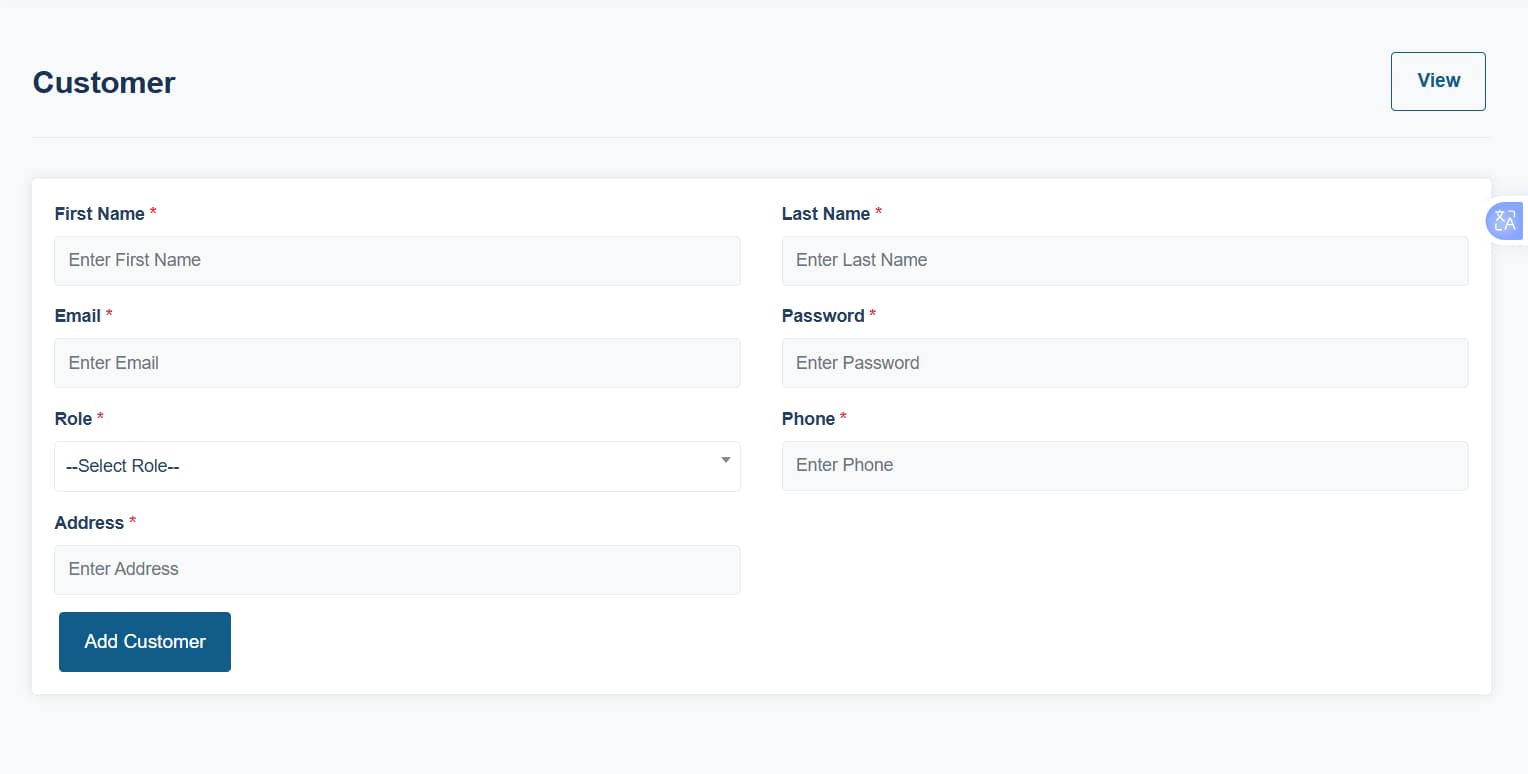Click the Enter Address text field
Screen dimensions: 1528x774
click(x=397, y=570)
